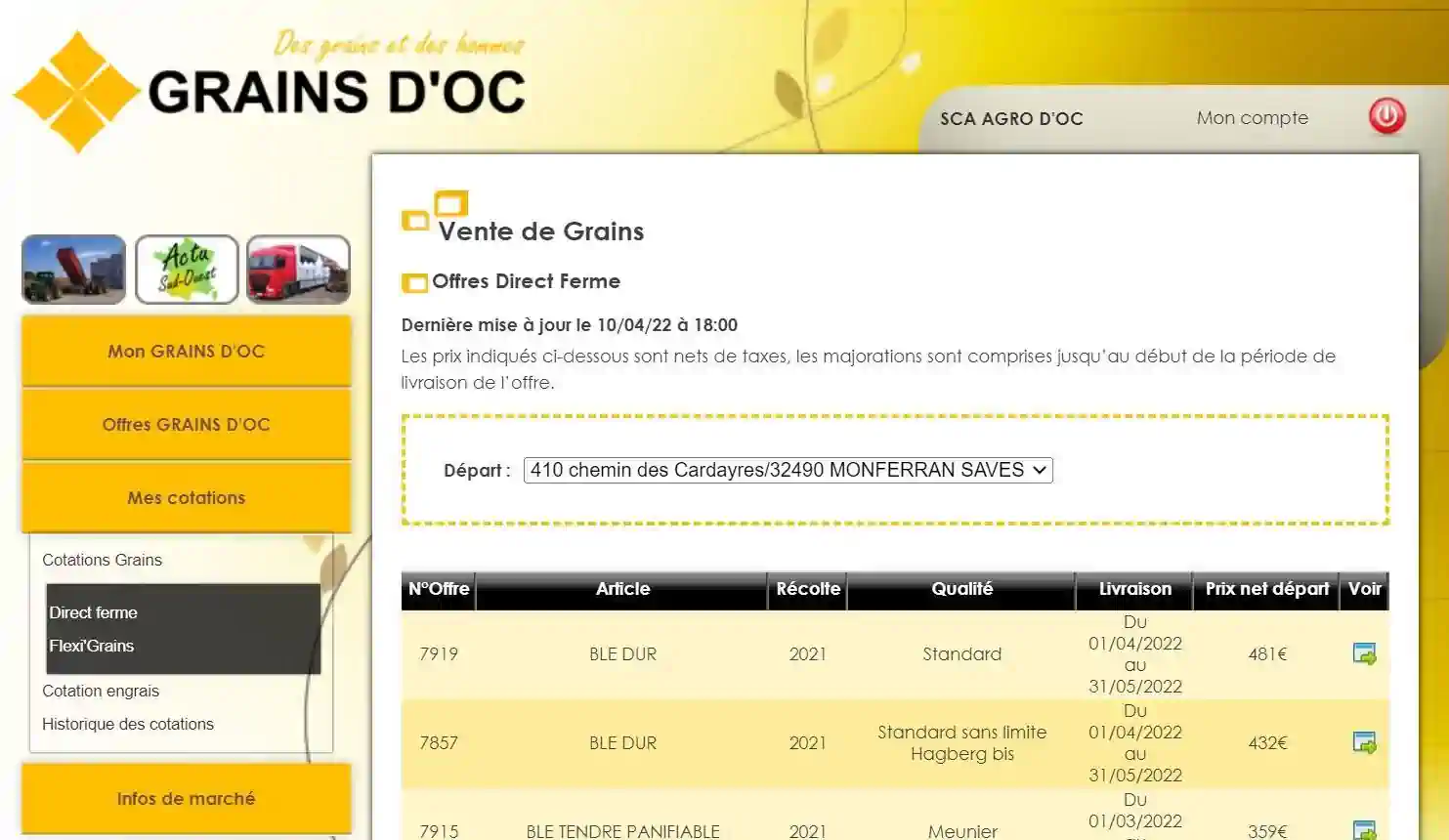Open Historique des cotations link
The height and width of the screenshot is (840, 1449).
coord(128,724)
